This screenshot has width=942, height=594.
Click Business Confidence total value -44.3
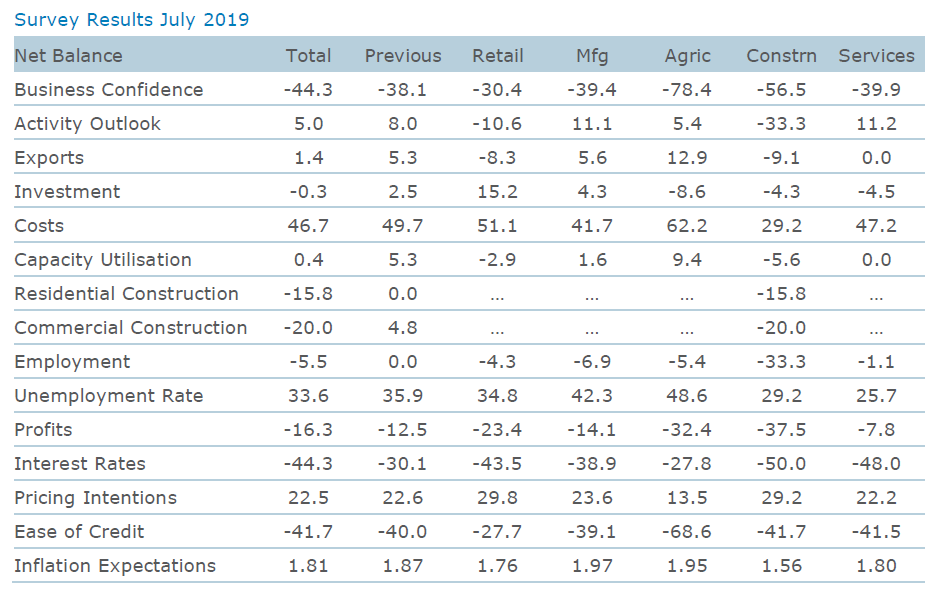pyautogui.click(x=308, y=90)
